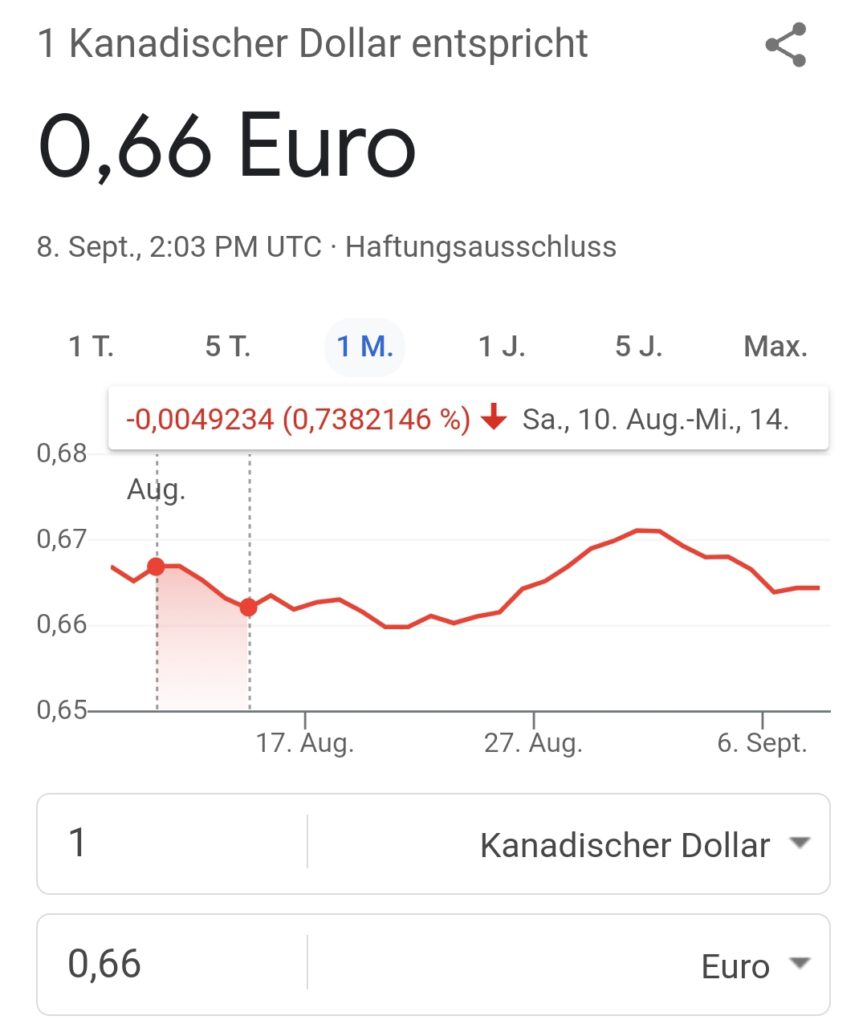867x1024 pixels.
Task: Select the Max. time range
Action: coord(776,346)
